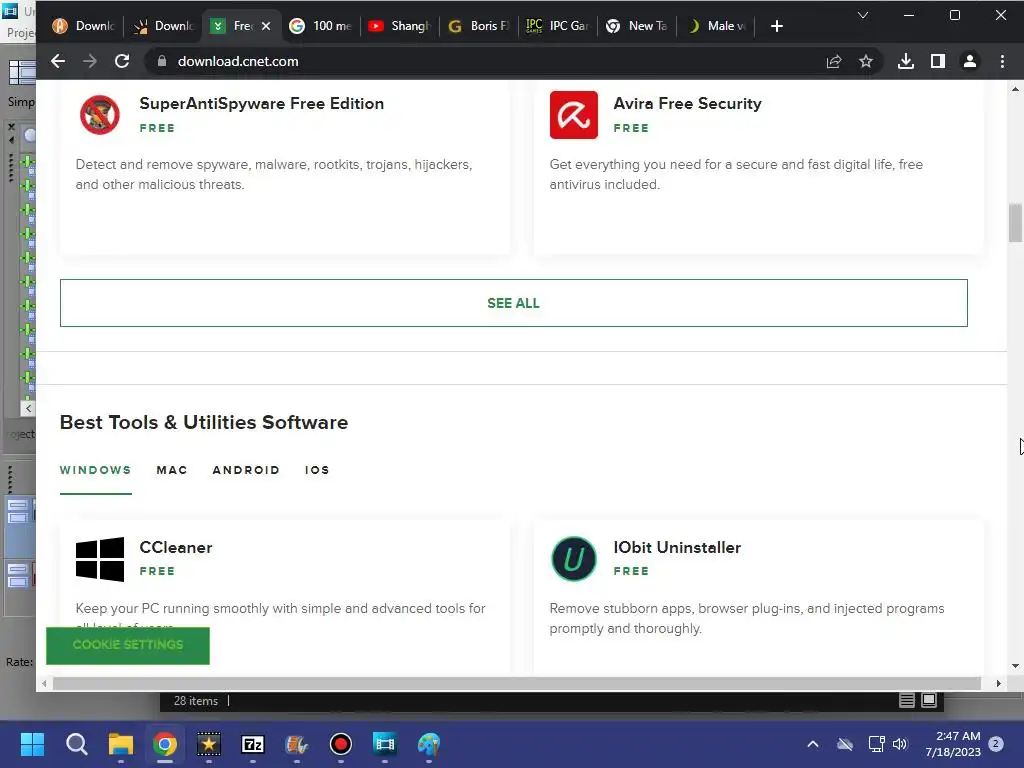Click the SEE ALL button
The width and height of the screenshot is (1024, 768).
[x=513, y=303]
